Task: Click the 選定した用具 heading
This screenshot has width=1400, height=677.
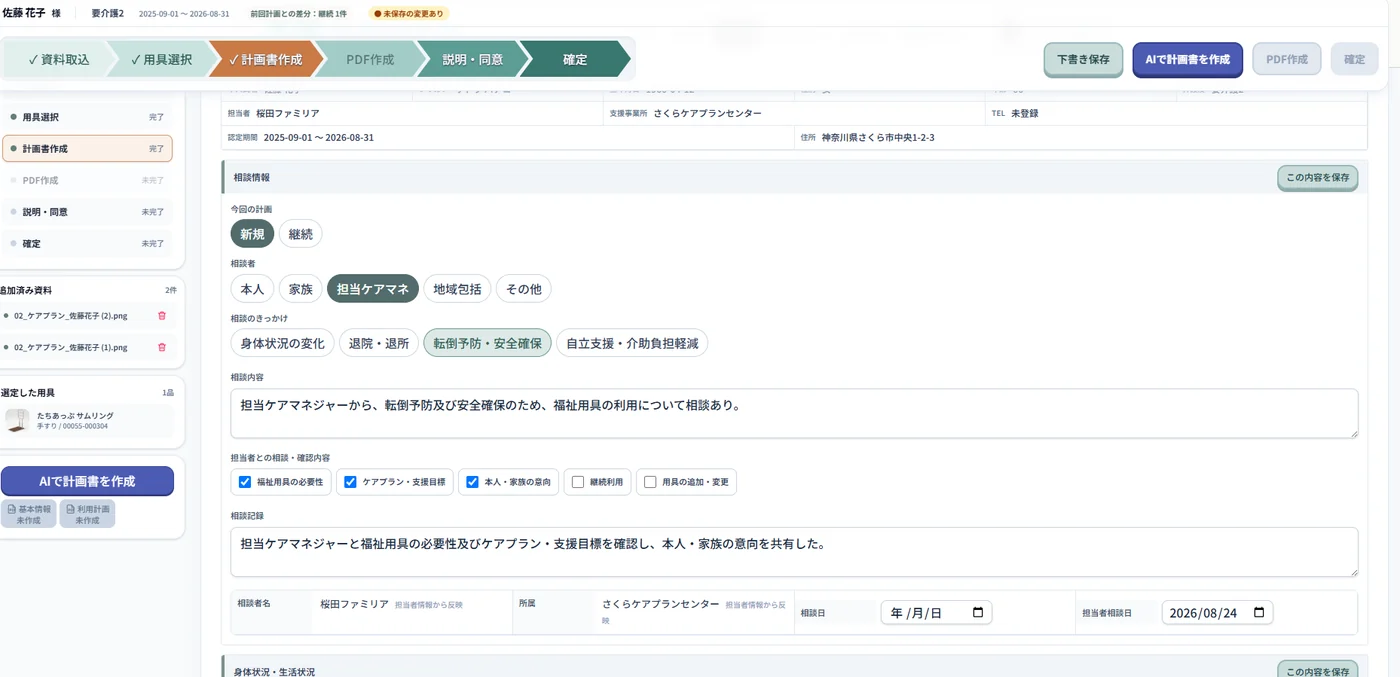Action: pos(28,393)
